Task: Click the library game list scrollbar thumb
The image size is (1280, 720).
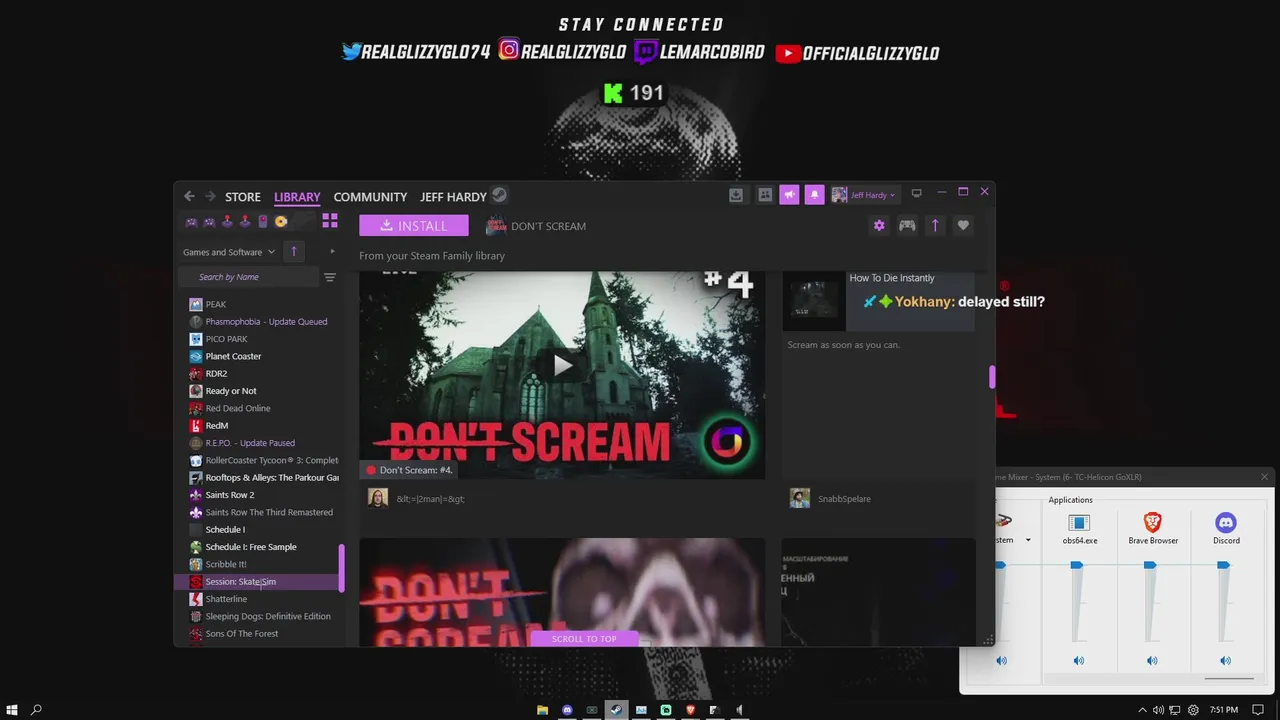Action: [x=342, y=568]
